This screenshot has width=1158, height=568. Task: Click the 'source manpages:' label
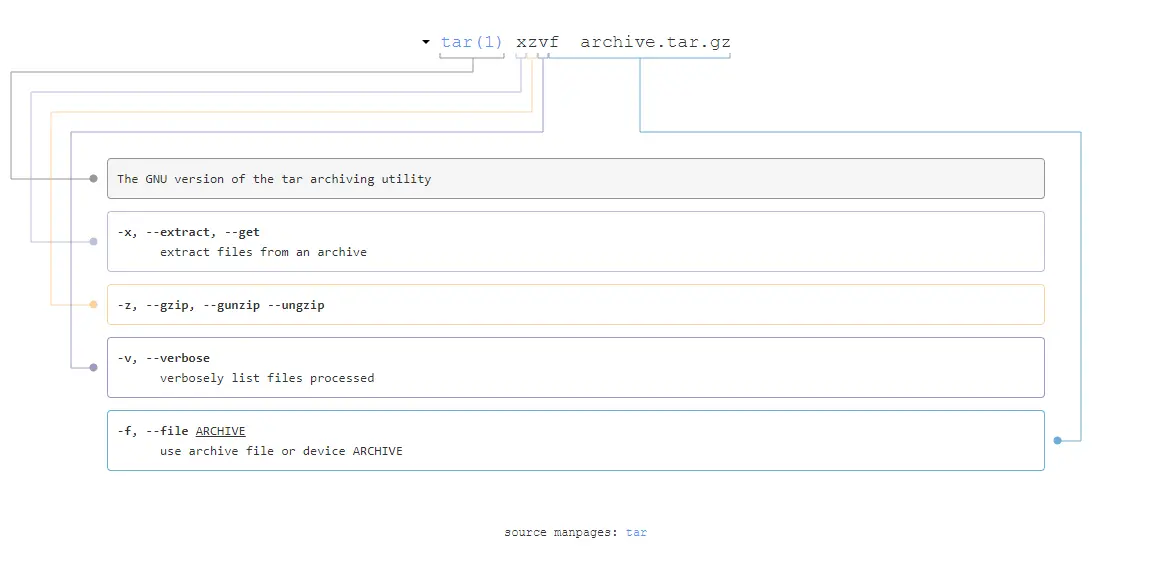[561, 533]
